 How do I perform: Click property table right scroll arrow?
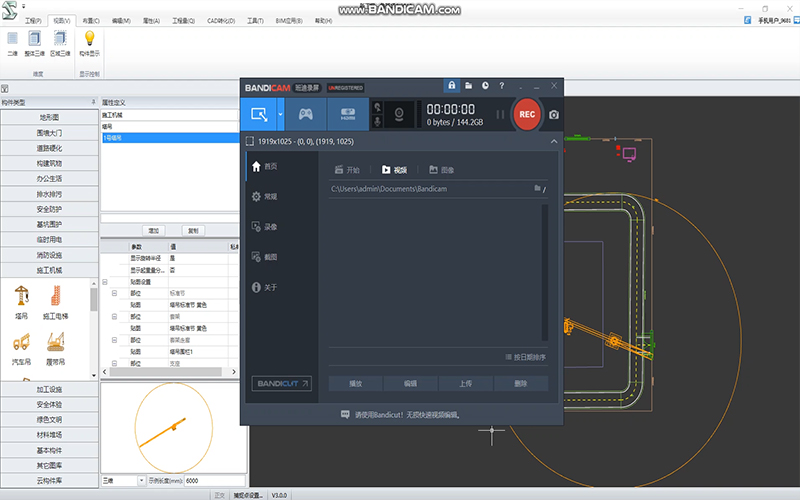[234, 372]
